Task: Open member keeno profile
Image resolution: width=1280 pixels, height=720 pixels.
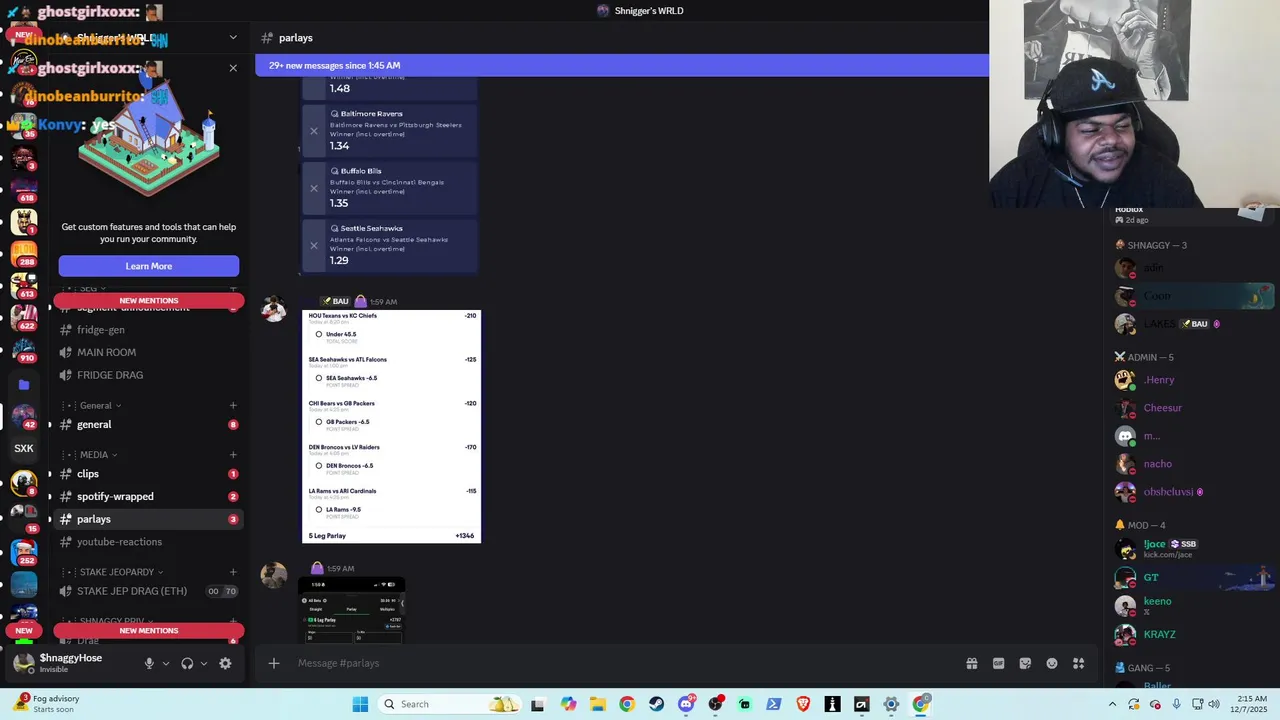Action: (x=1190, y=605)
